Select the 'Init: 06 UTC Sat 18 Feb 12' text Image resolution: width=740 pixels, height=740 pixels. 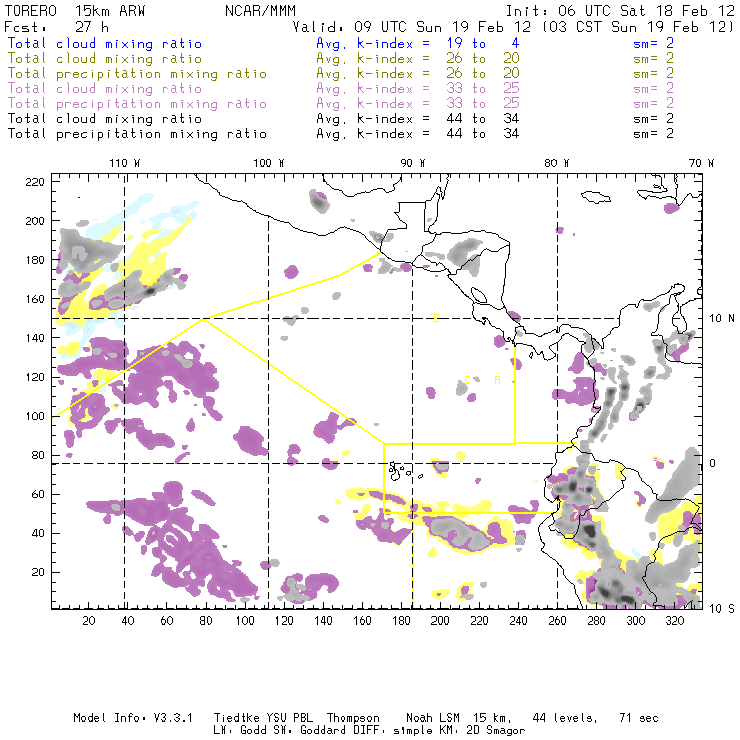click(620, 11)
